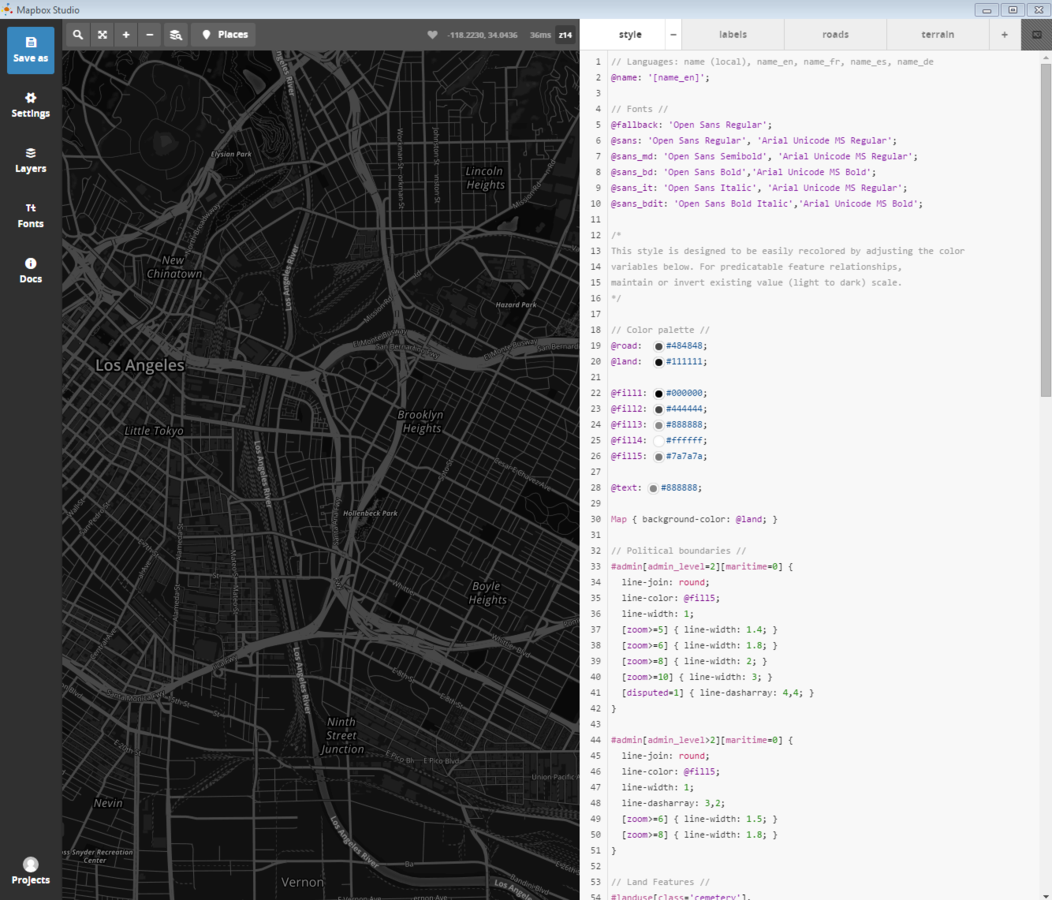The height and width of the screenshot is (900, 1052).
Task: Switch to the labels tab
Action: (x=733, y=35)
